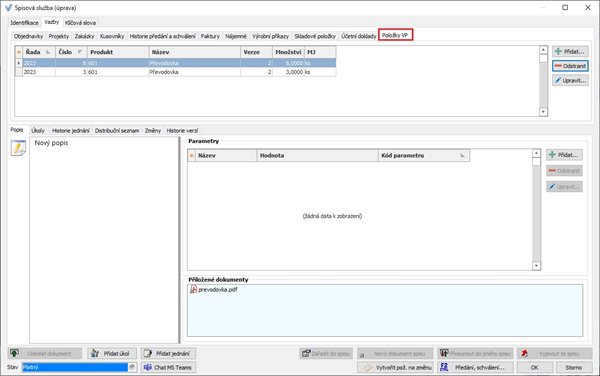Sort table by Řada column

coord(39,52)
